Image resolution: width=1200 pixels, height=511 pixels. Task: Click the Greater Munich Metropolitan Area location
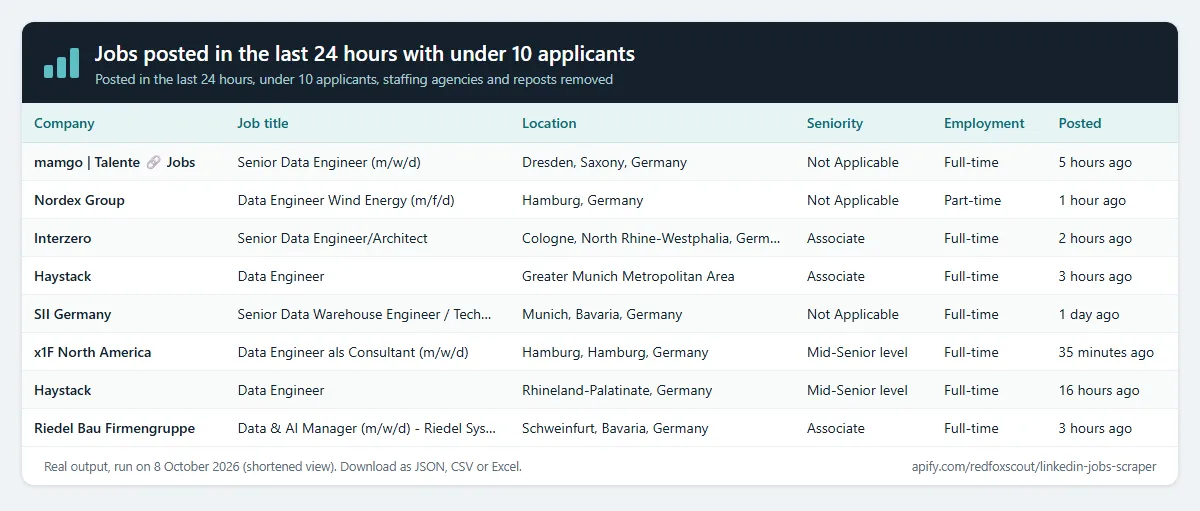click(628, 276)
